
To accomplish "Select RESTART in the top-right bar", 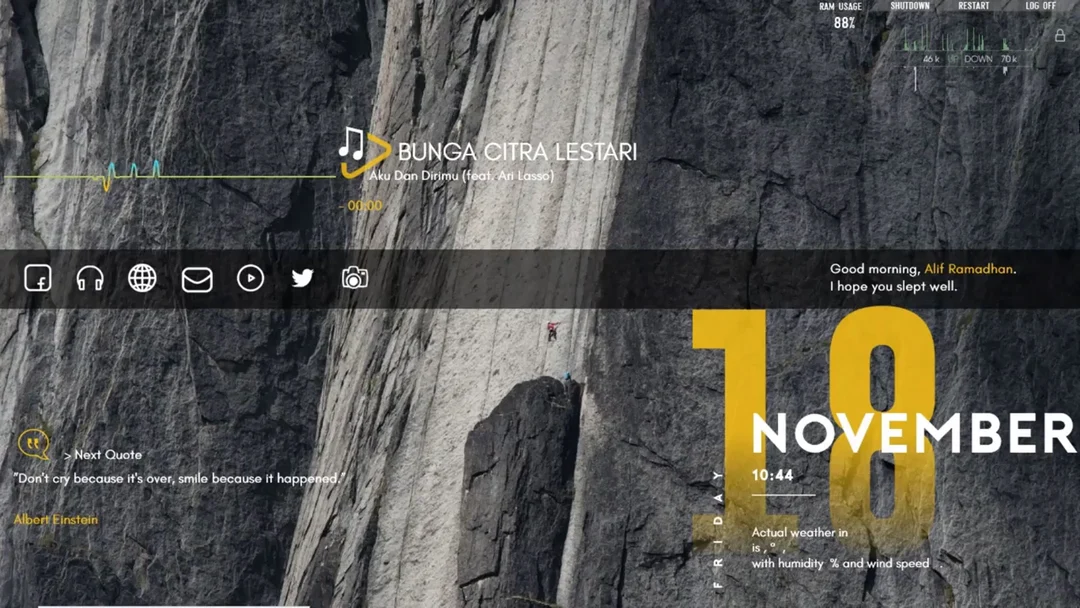I will (972, 6).
